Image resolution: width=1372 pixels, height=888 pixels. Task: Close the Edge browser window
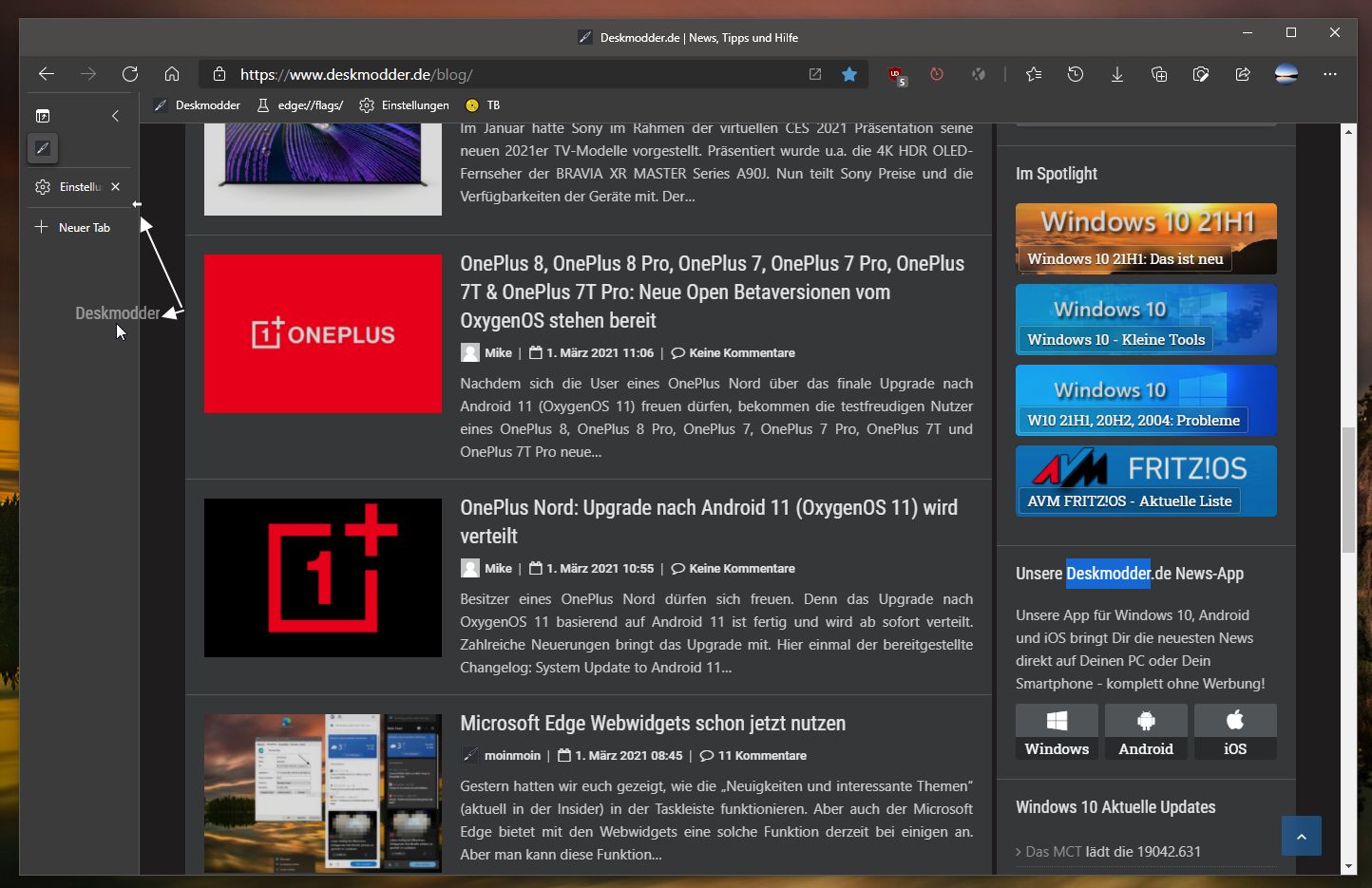click(x=1335, y=32)
